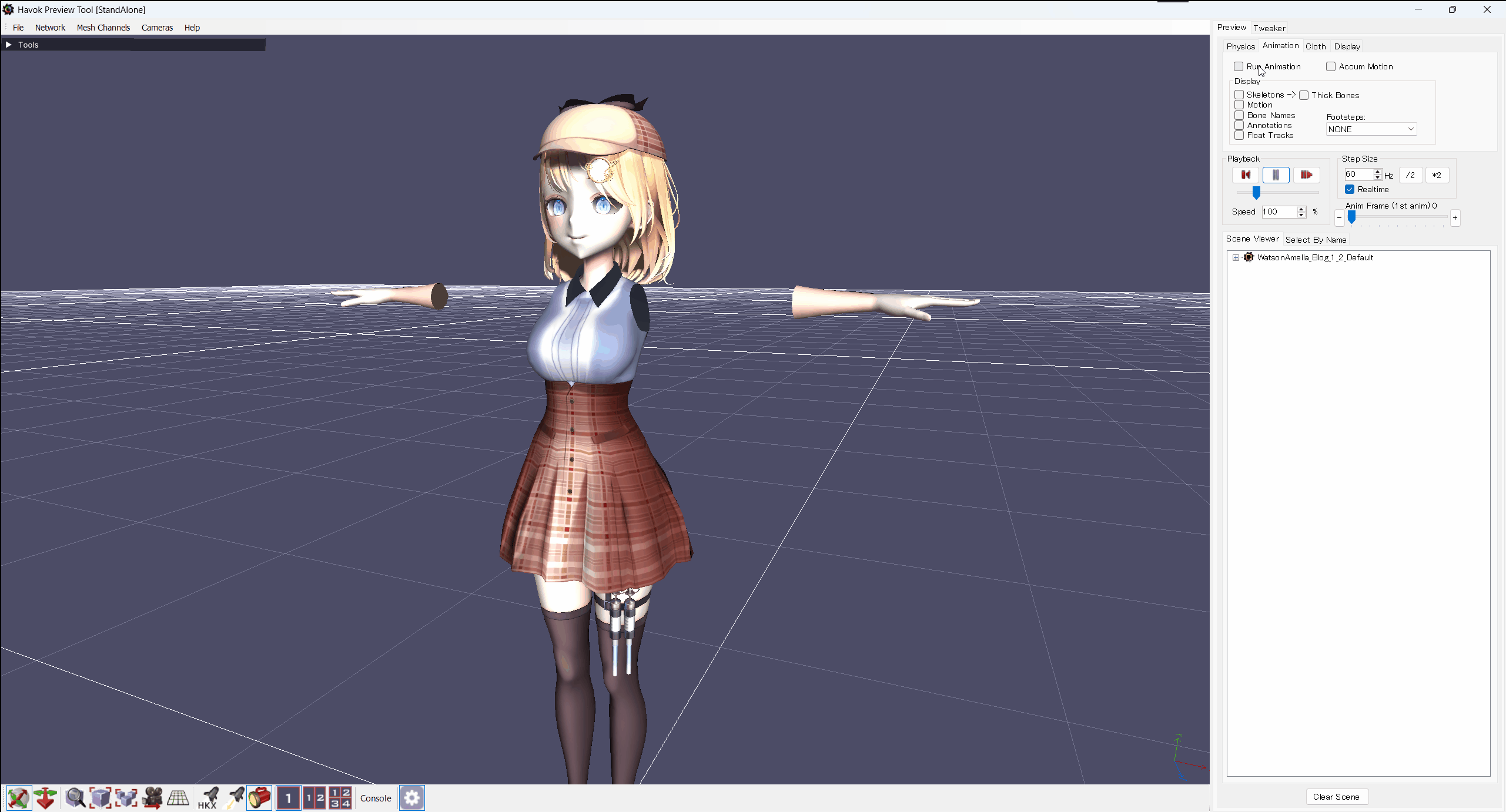1506x812 pixels.
Task: Select the four viewport layout icon
Action: (x=340, y=798)
